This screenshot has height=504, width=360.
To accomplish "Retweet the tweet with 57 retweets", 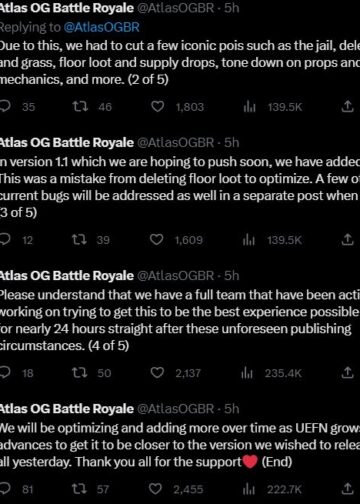I will [x=80, y=489].
